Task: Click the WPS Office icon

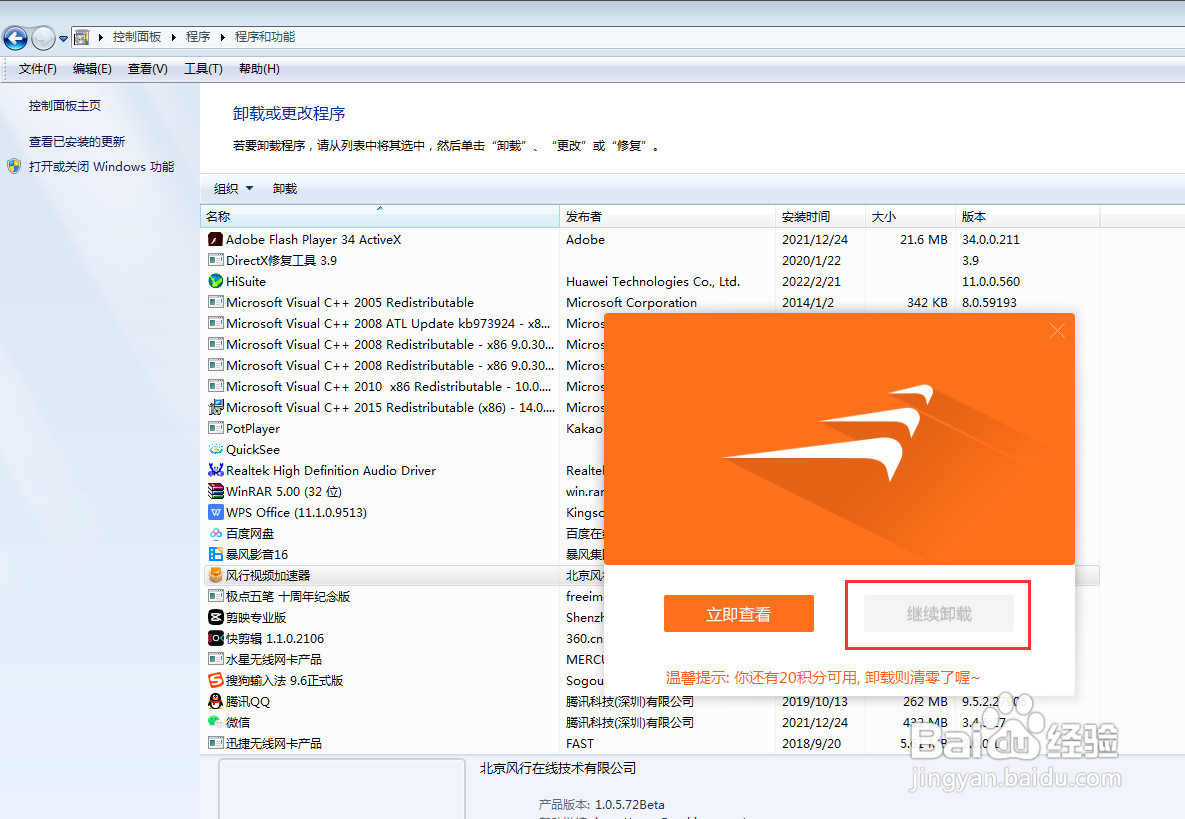Action: 215,512
